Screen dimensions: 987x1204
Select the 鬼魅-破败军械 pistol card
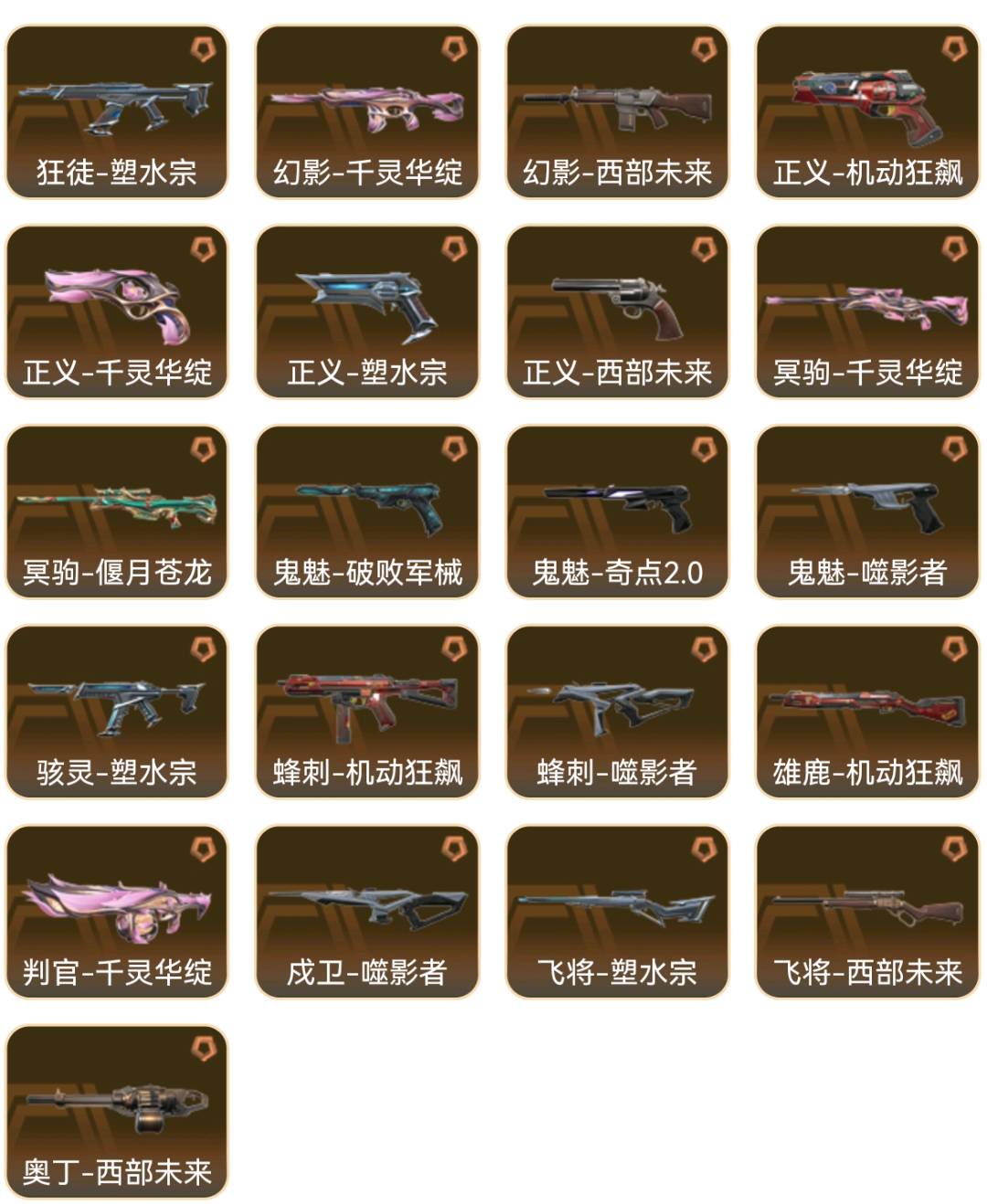tap(367, 512)
